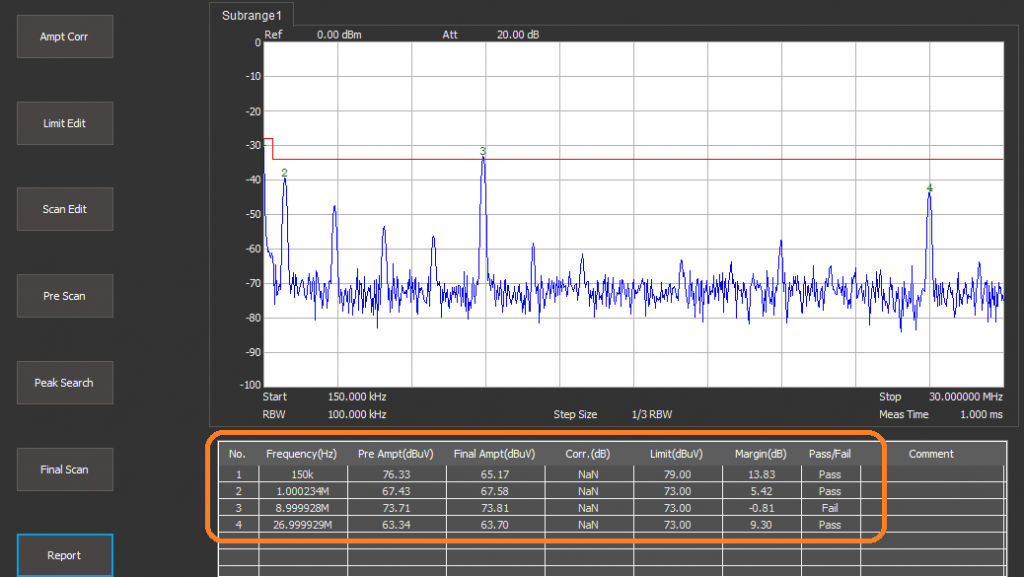Generate the Report
This screenshot has width=1024, height=577.
(x=64, y=555)
